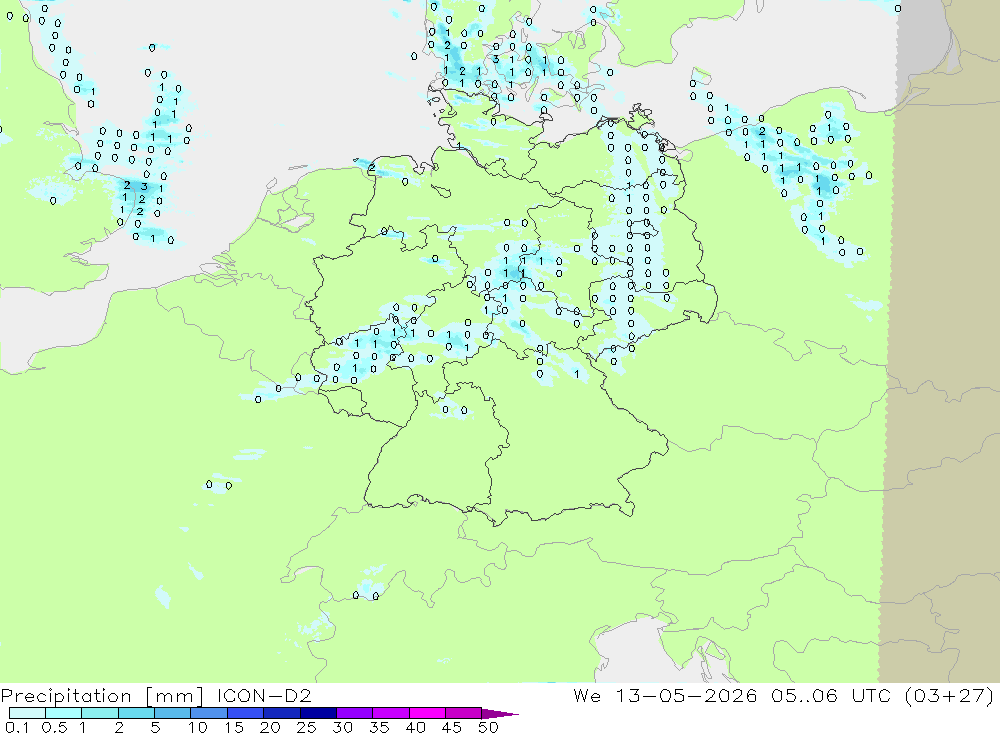
Task: Click the '3' value over Denmark
Action: (496, 59)
